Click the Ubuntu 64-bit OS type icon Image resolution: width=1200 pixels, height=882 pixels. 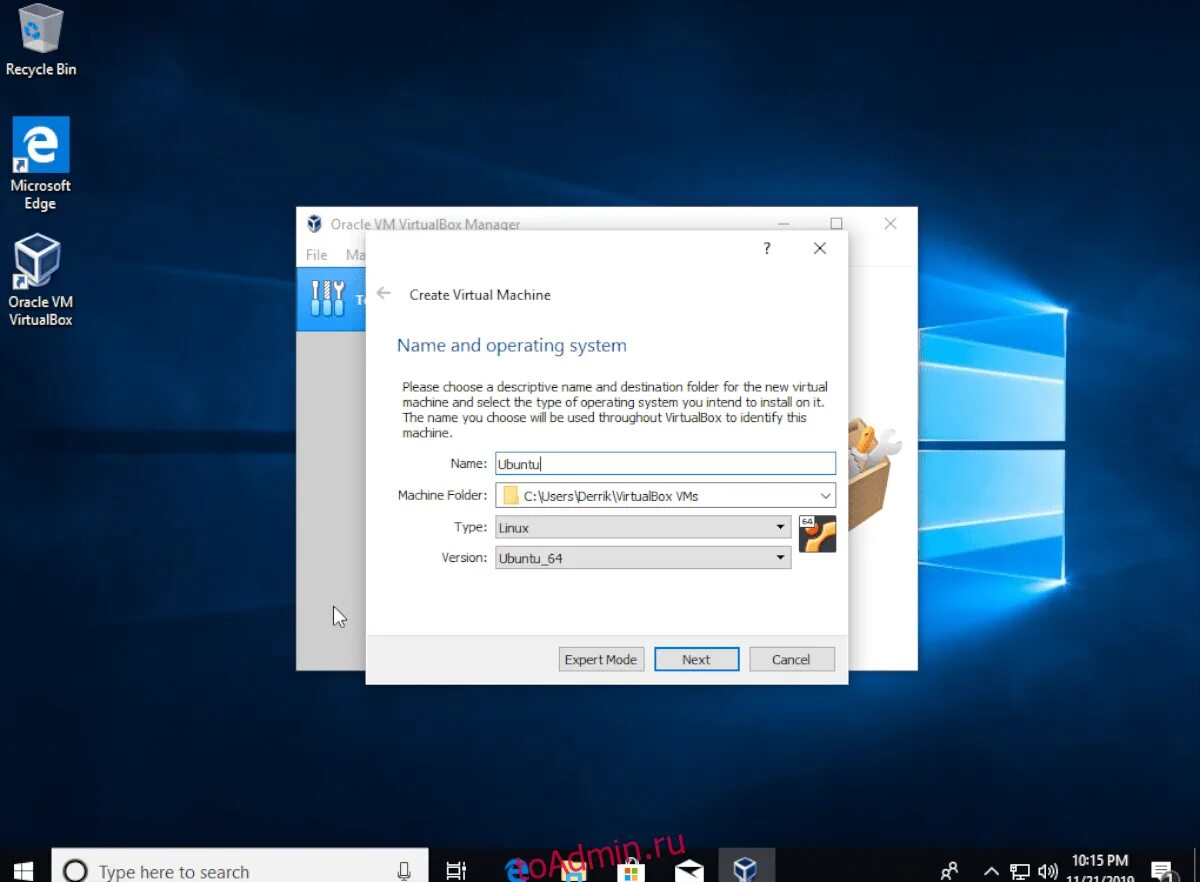pos(817,534)
